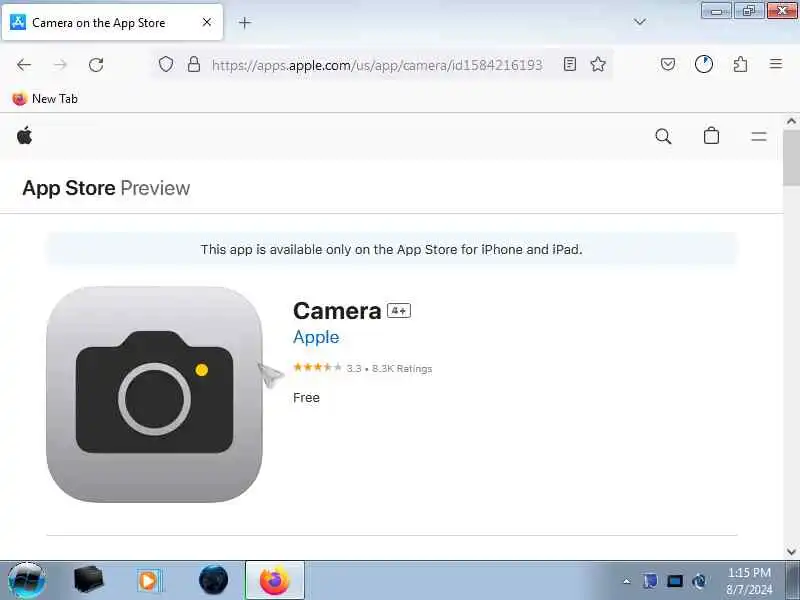Click the address bar URL

[377, 65]
